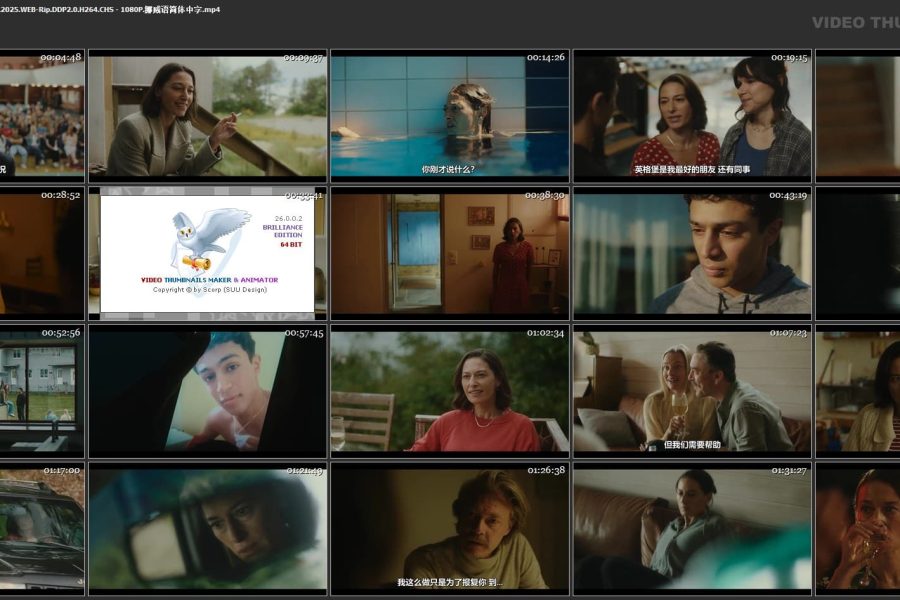Open the young man in hoodie thumbnail
The image size is (900, 600).
692,253
